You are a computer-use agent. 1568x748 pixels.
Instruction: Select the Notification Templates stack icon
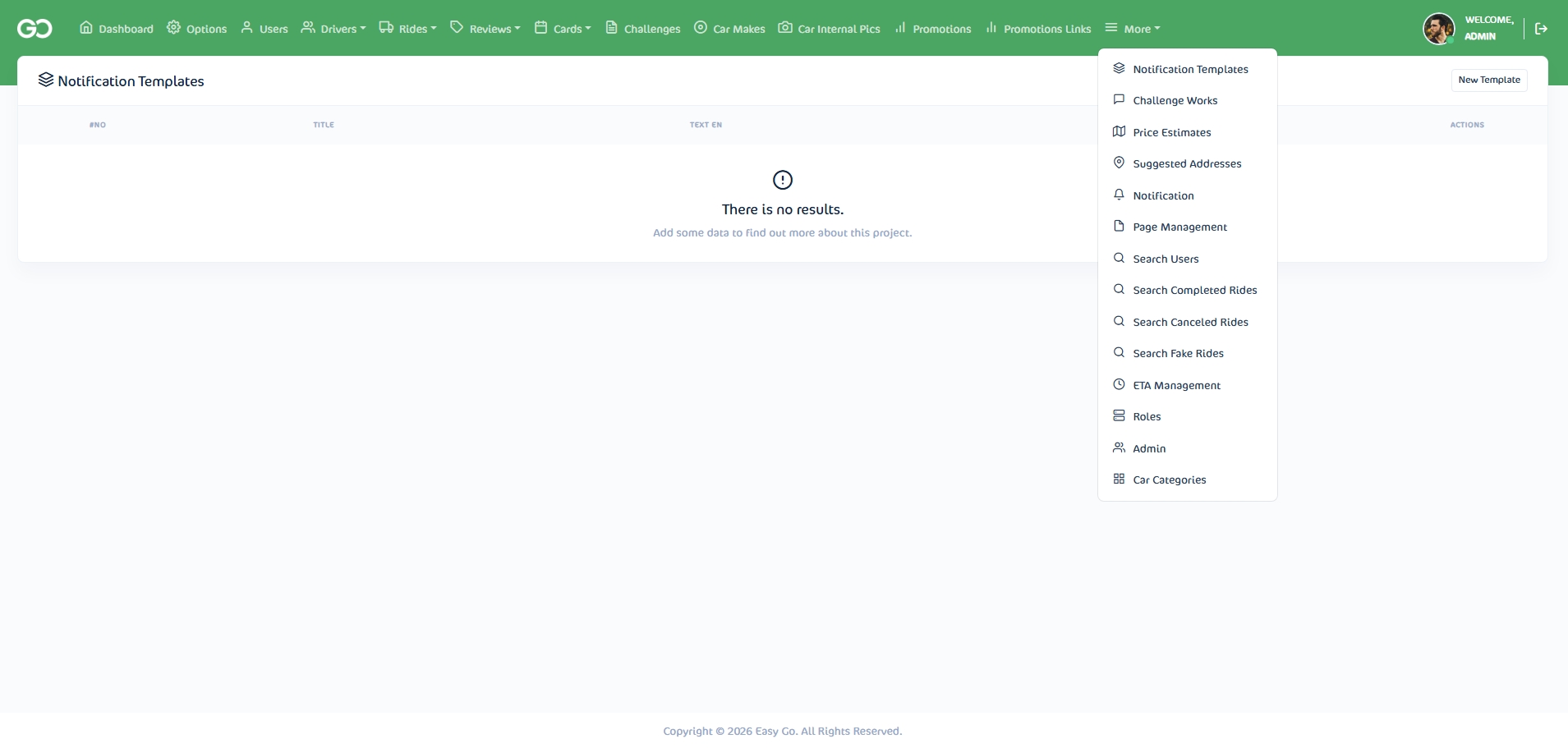coord(1120,68)
